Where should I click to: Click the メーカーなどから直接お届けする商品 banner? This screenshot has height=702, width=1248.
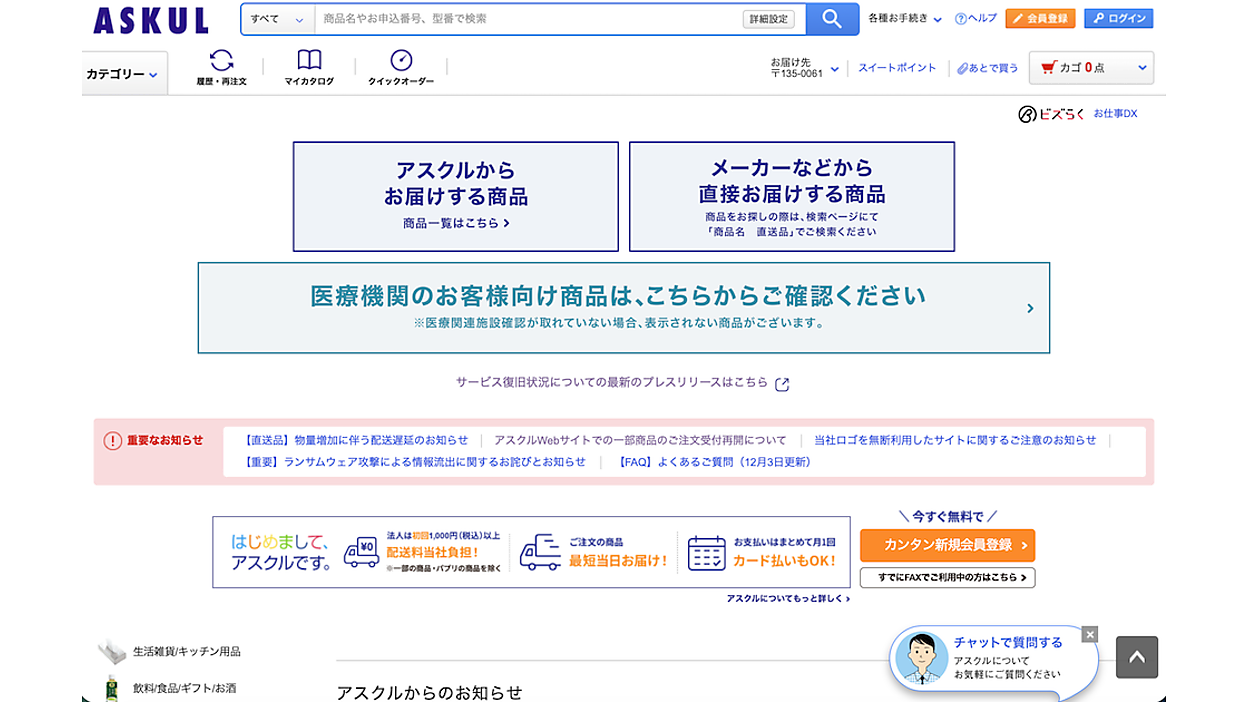(x=792, y=196)
